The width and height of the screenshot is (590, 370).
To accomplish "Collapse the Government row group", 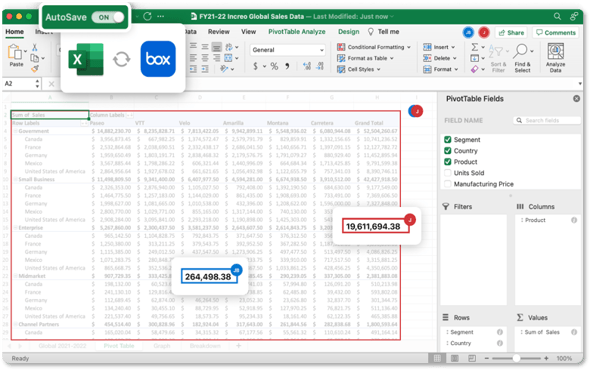I will click(16, 131).
